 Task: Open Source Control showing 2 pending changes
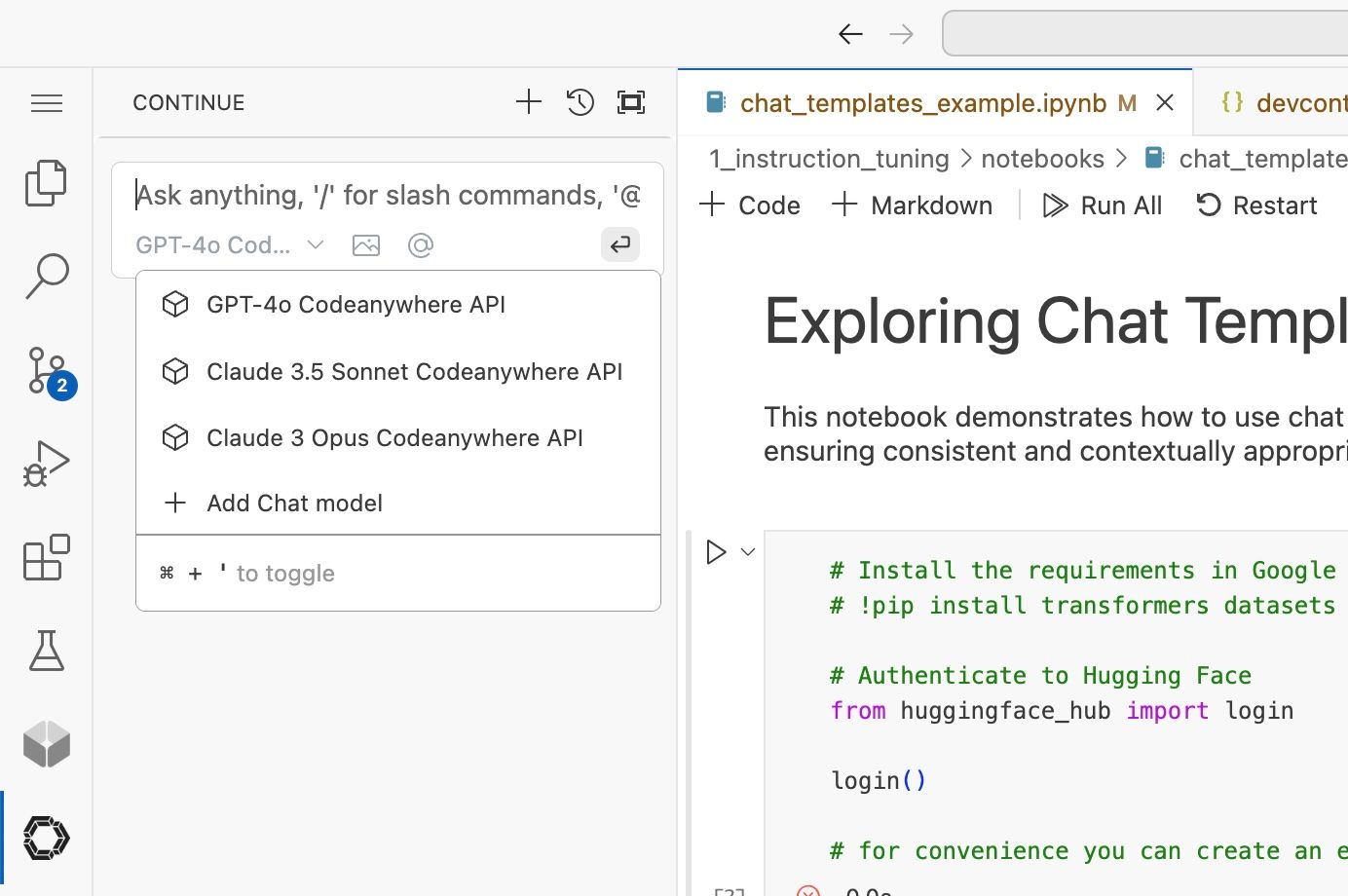click(x=46, y=370)
